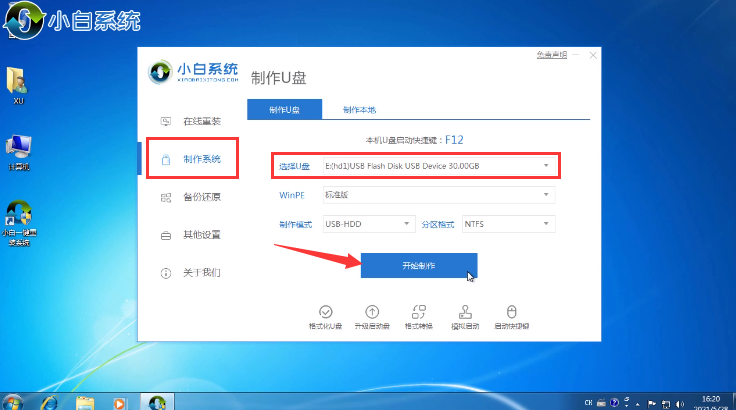Click the 小白系统 logo in the app header
Viewport: 736px width, 410px height.
tap(192, 72)
